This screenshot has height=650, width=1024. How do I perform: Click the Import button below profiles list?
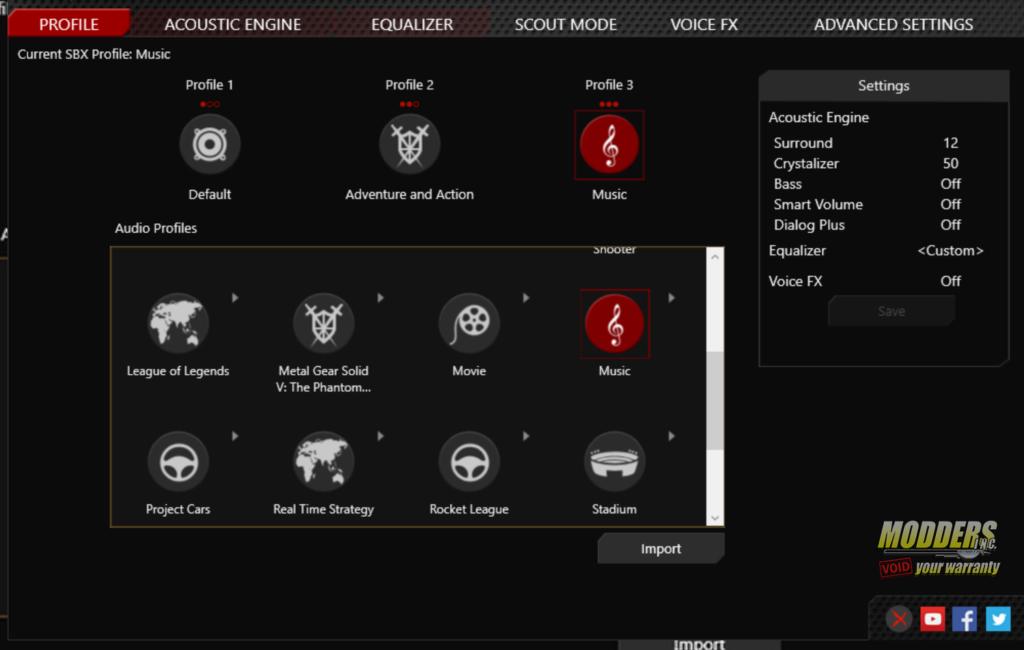pos(661,549)
